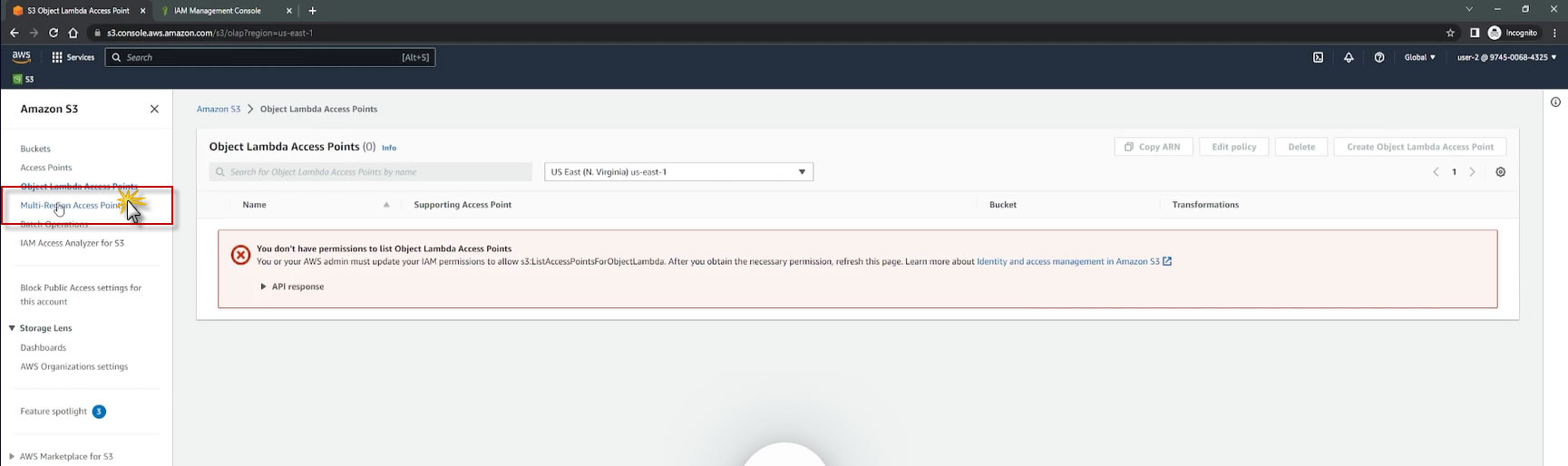
Task: Open the Global region dropdown
Action: [x=1419, y=57]
